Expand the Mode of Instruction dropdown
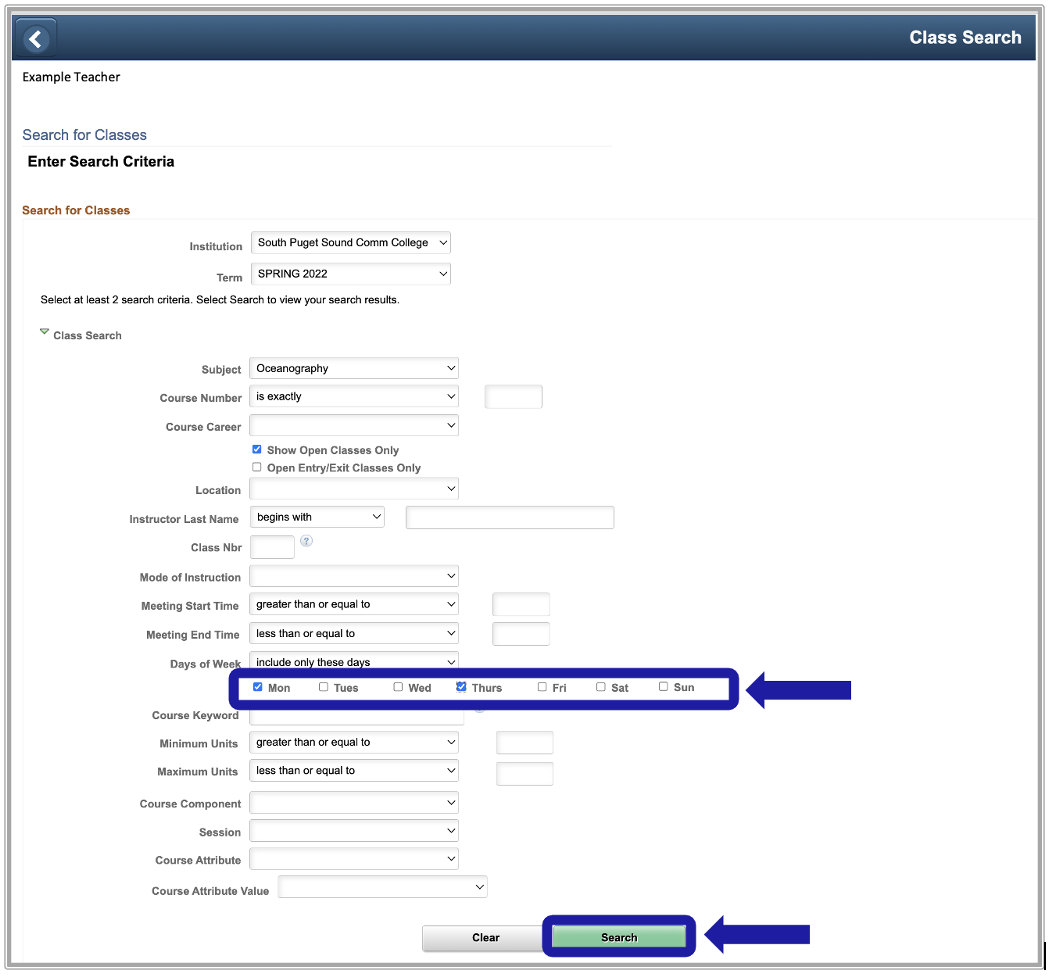The image size is (1052, 976). (354, 577)
